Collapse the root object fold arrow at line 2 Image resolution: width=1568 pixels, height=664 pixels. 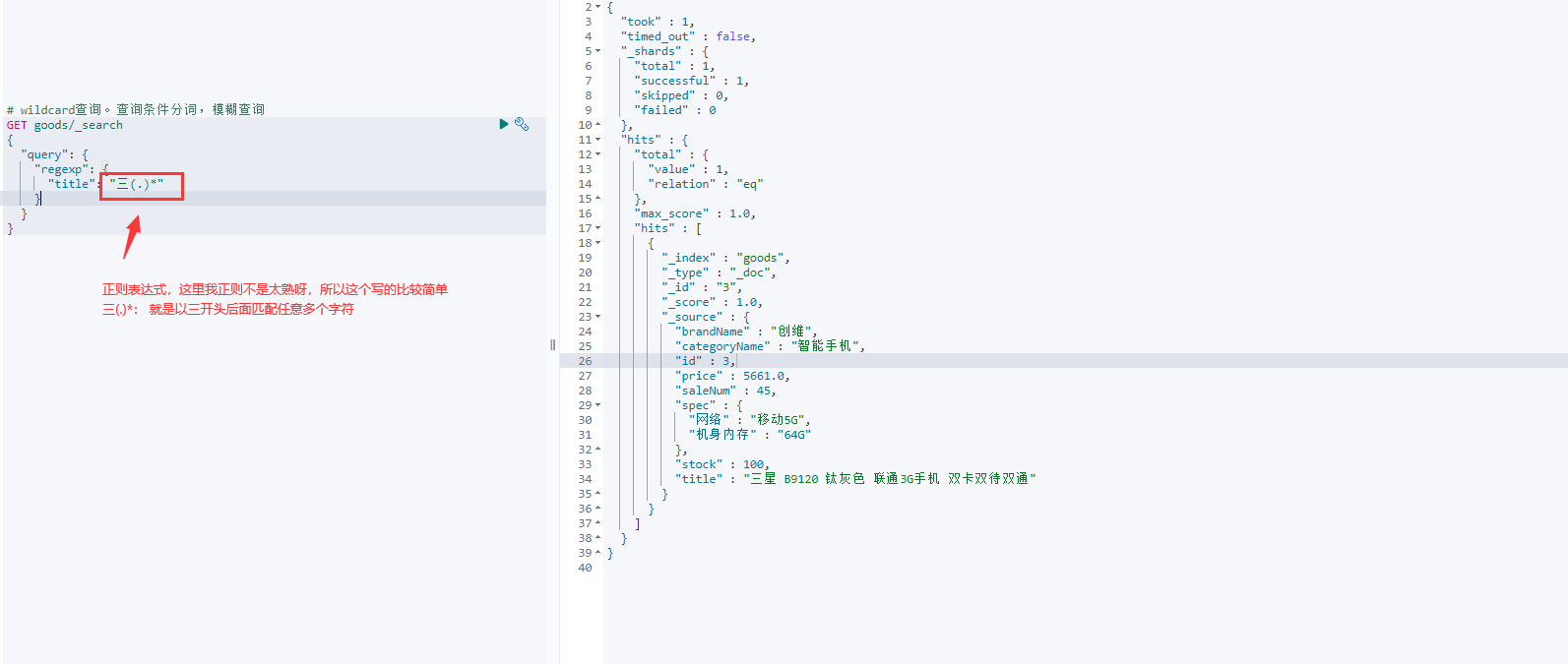[597, 7]
